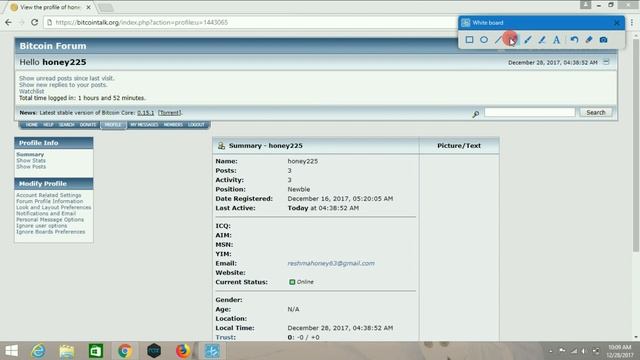
Task: Click the undo arrow in White board
Action: pos(574,40)
